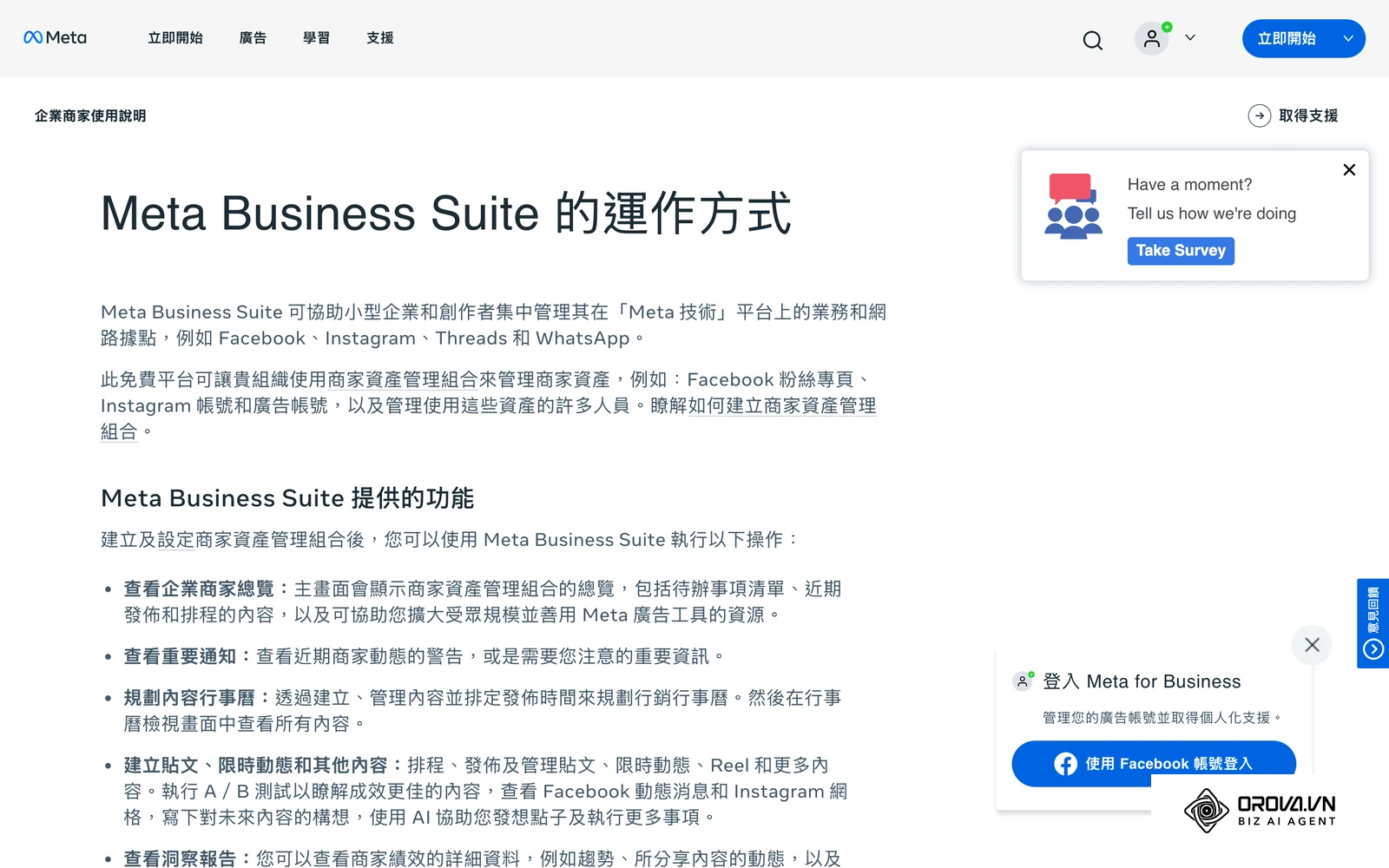Viewport: 1389px width, 868px height.
Task: Open the search magnifier icon
Action: [x=1093, y=40]
